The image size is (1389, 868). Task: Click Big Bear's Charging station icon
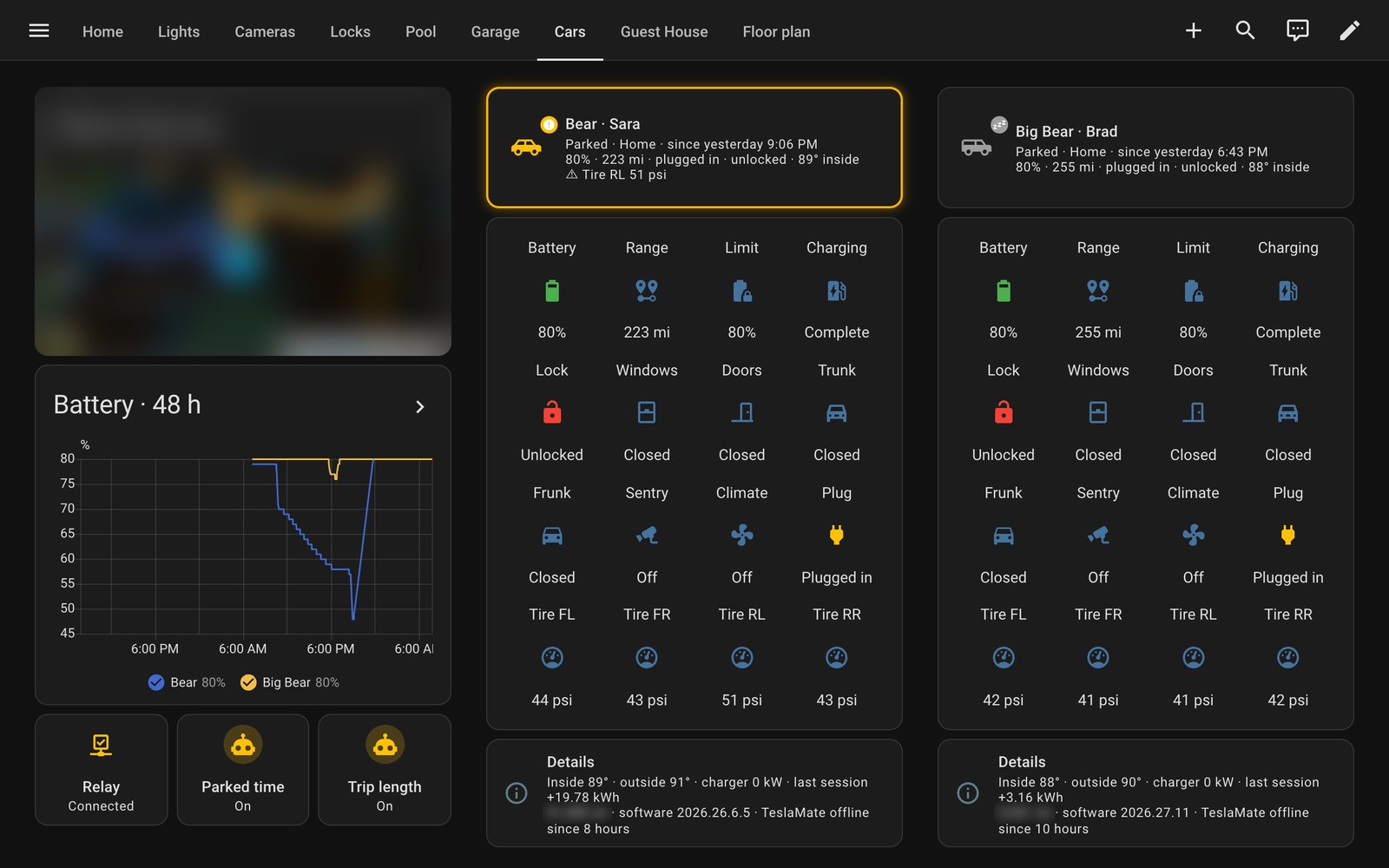point(1287,290)
